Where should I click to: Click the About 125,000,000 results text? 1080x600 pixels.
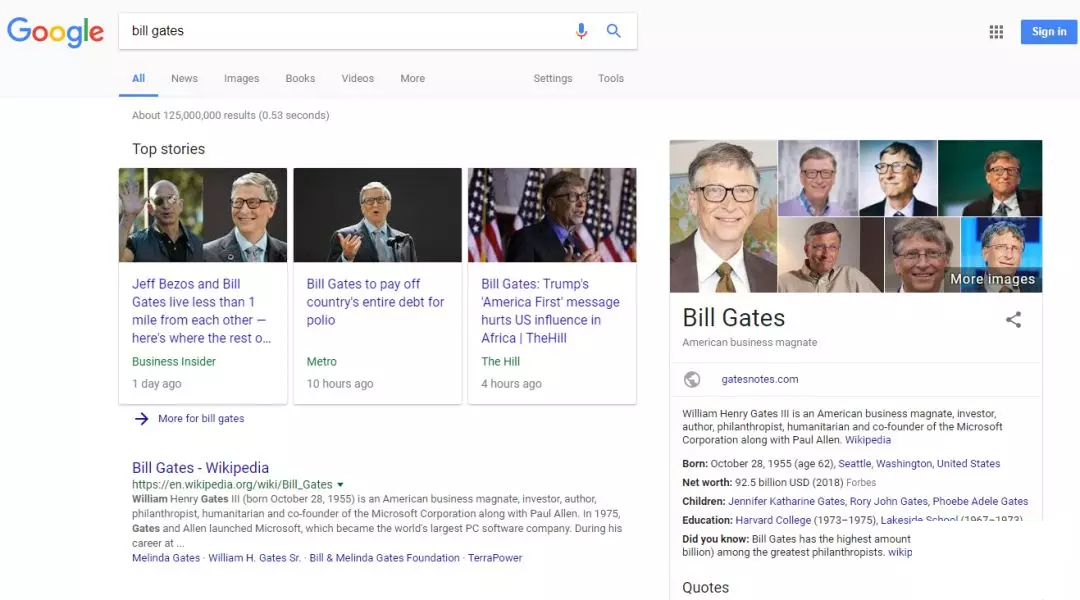pos(231,116)
